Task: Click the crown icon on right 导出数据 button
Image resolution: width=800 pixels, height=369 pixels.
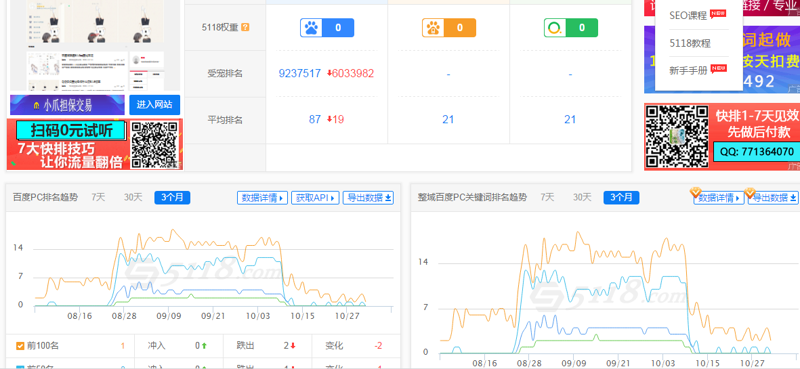Action: tap(749, 192)
